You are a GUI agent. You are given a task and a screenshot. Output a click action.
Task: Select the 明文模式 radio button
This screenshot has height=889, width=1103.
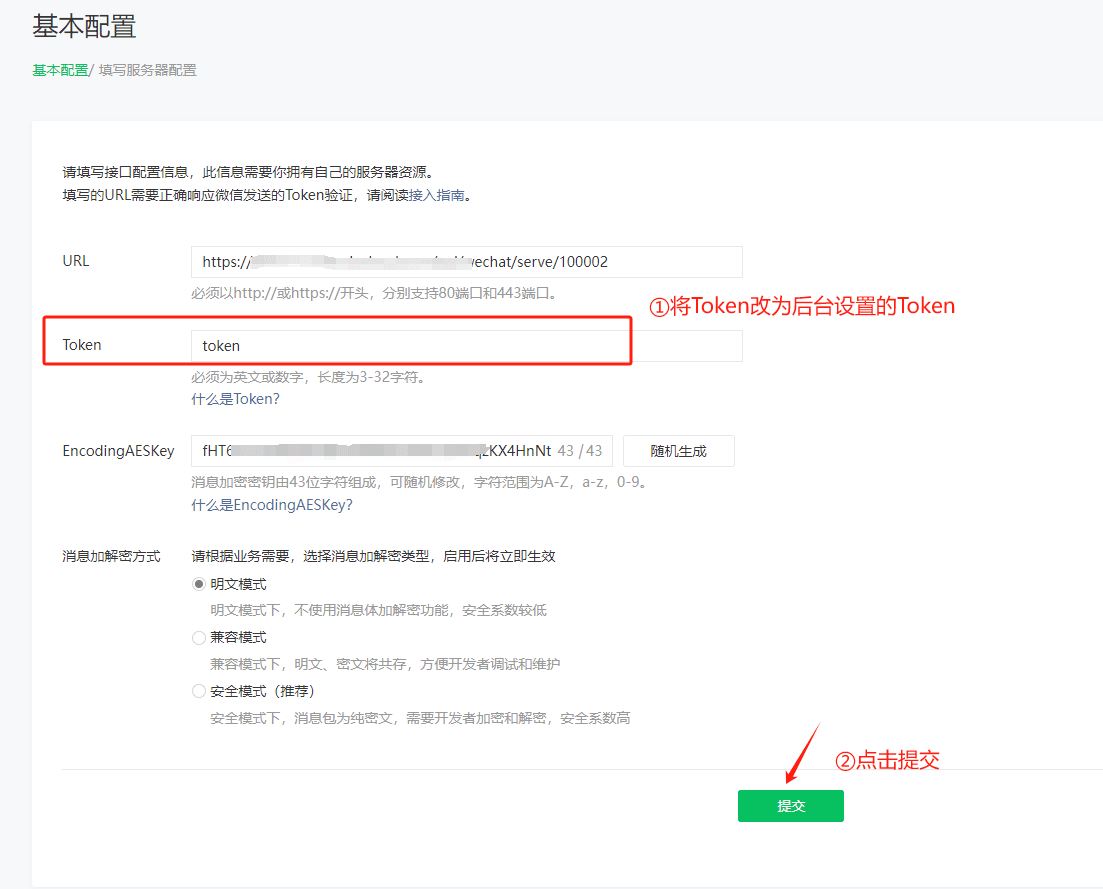[198, 584]
